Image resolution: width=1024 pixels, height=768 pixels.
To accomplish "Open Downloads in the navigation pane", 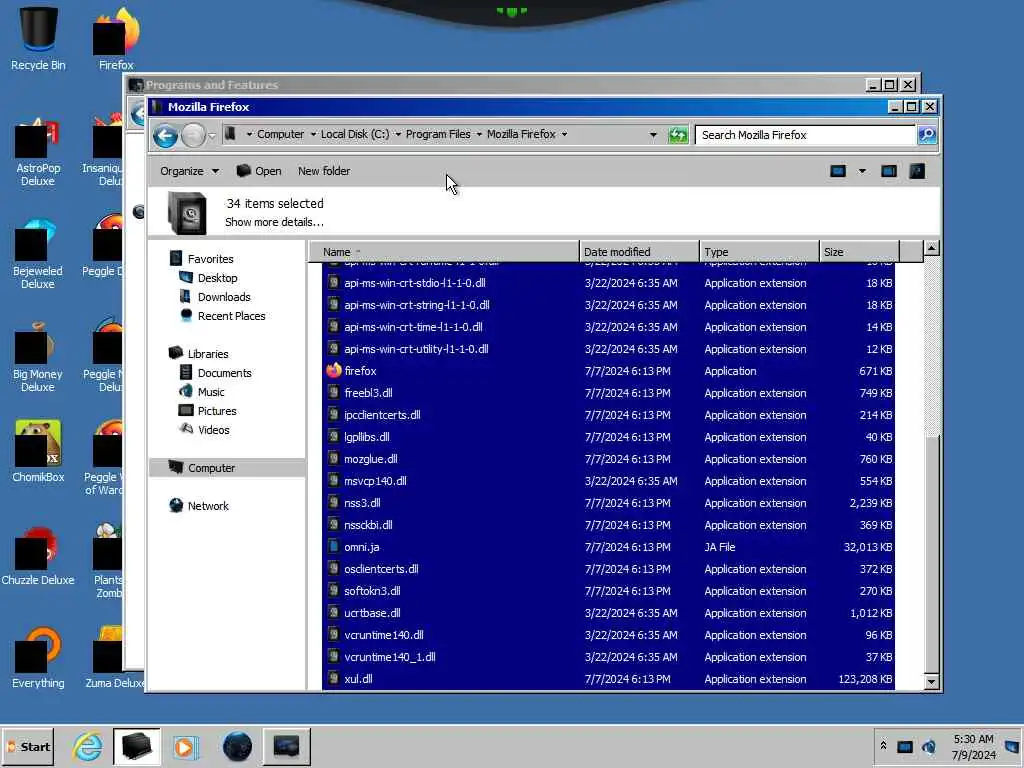I will coord(224,296).
